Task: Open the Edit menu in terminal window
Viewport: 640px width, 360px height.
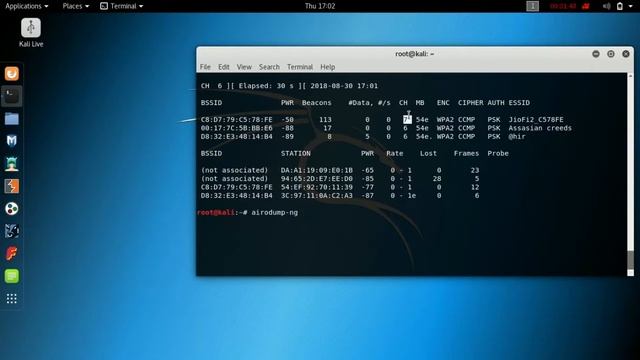Action: coord(224,67)
